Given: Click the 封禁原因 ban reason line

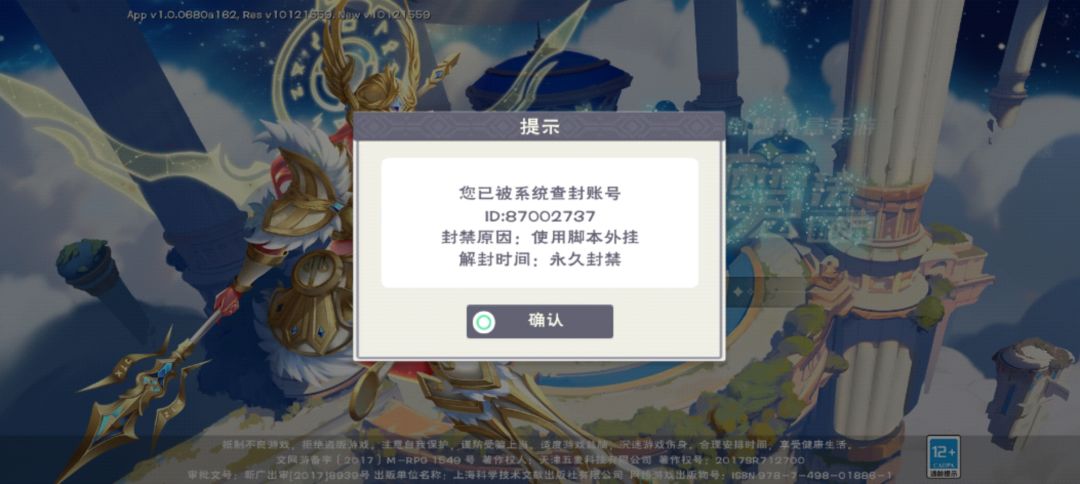Looking at the screenshot, I should [539, 238].
